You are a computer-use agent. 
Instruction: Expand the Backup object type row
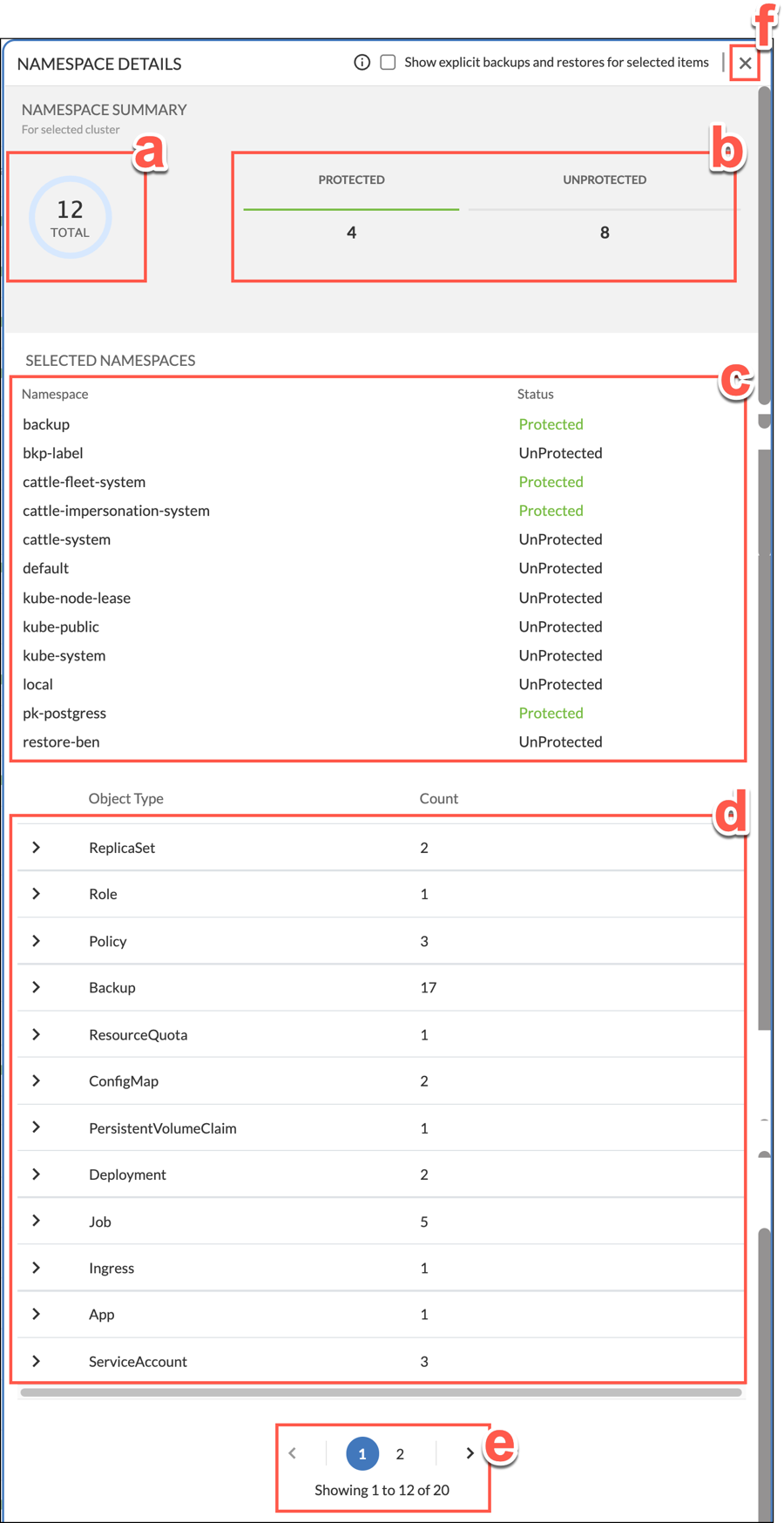pos(37,987)
